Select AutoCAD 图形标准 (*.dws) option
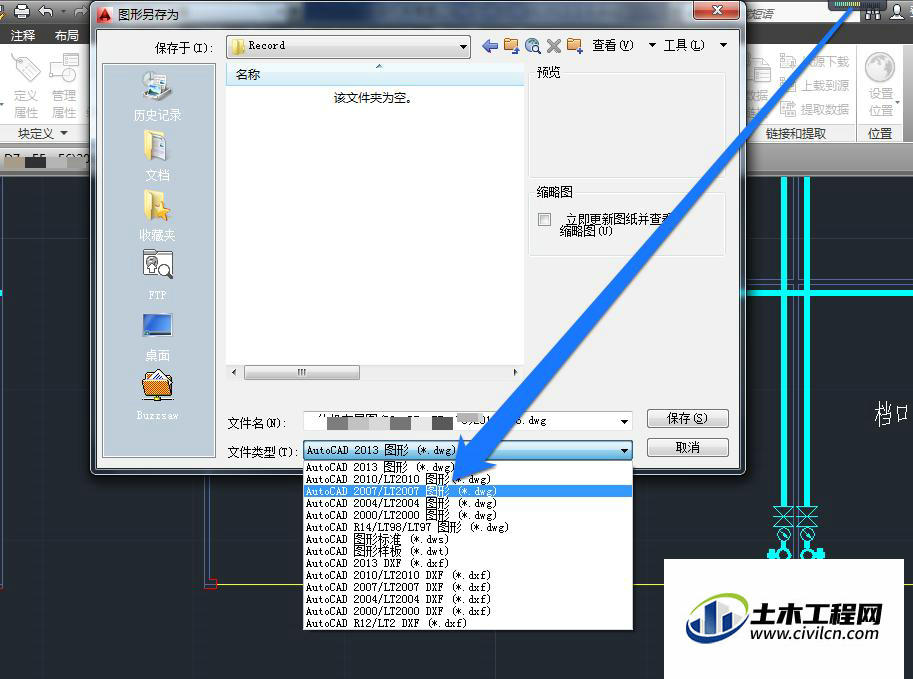The width and height of the screenshot is (913, 679). [468, 539]
